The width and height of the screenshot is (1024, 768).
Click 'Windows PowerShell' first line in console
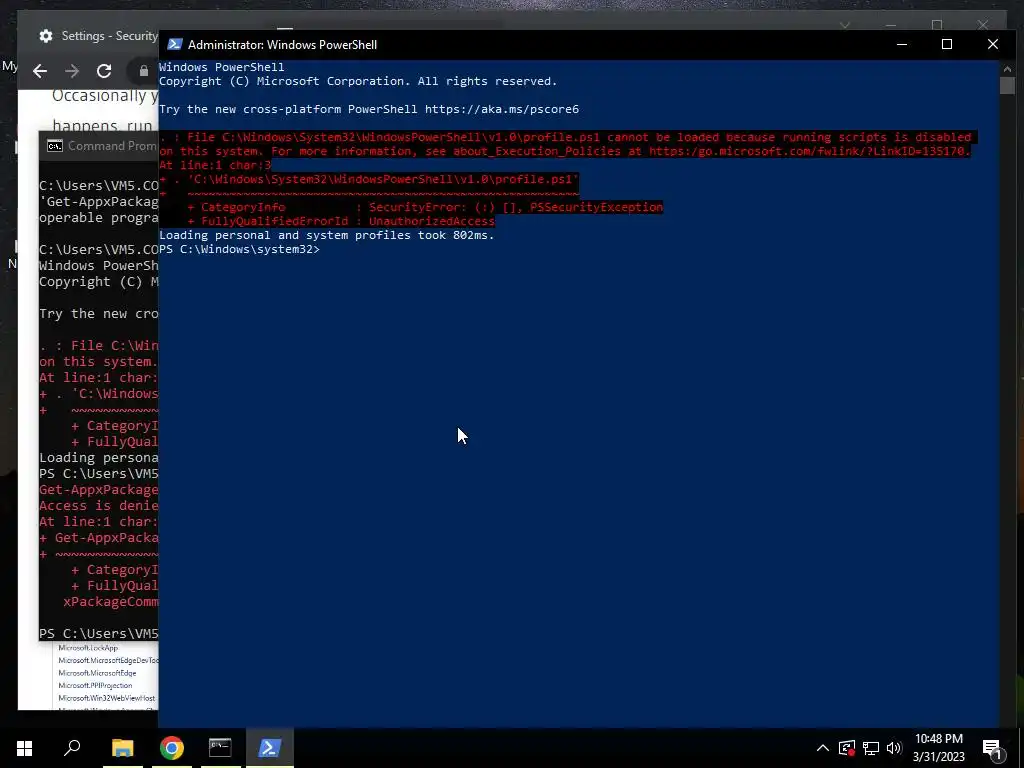point(222,67)
